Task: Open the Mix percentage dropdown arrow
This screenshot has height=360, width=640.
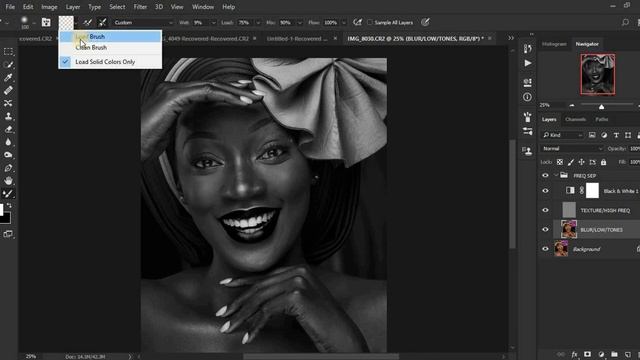Action: [x=300, y=23]
